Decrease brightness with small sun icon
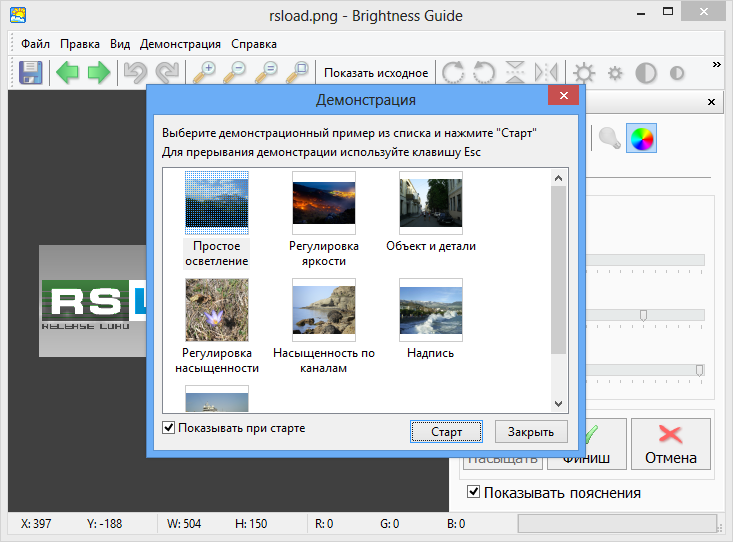This screenshot has height=542, width=733. point(615,73)
